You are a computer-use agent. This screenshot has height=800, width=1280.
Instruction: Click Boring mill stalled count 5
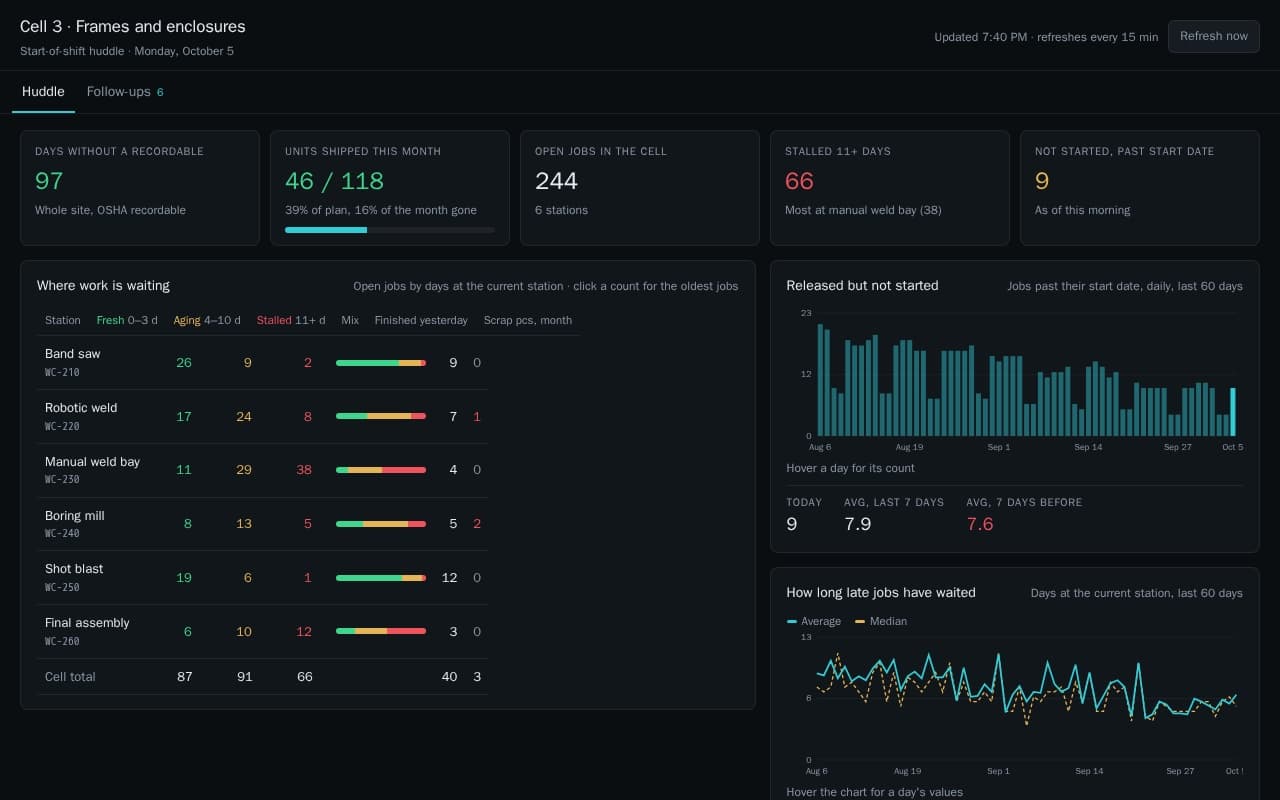click(308, 523)
